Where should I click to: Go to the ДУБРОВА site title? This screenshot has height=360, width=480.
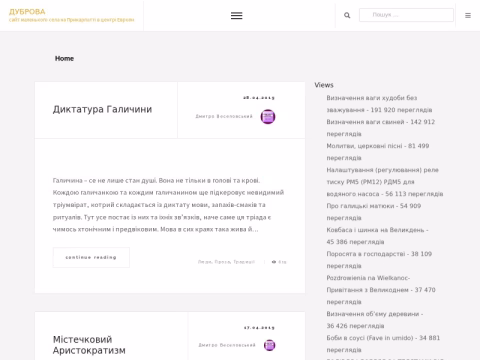click(x=27, y=12)
